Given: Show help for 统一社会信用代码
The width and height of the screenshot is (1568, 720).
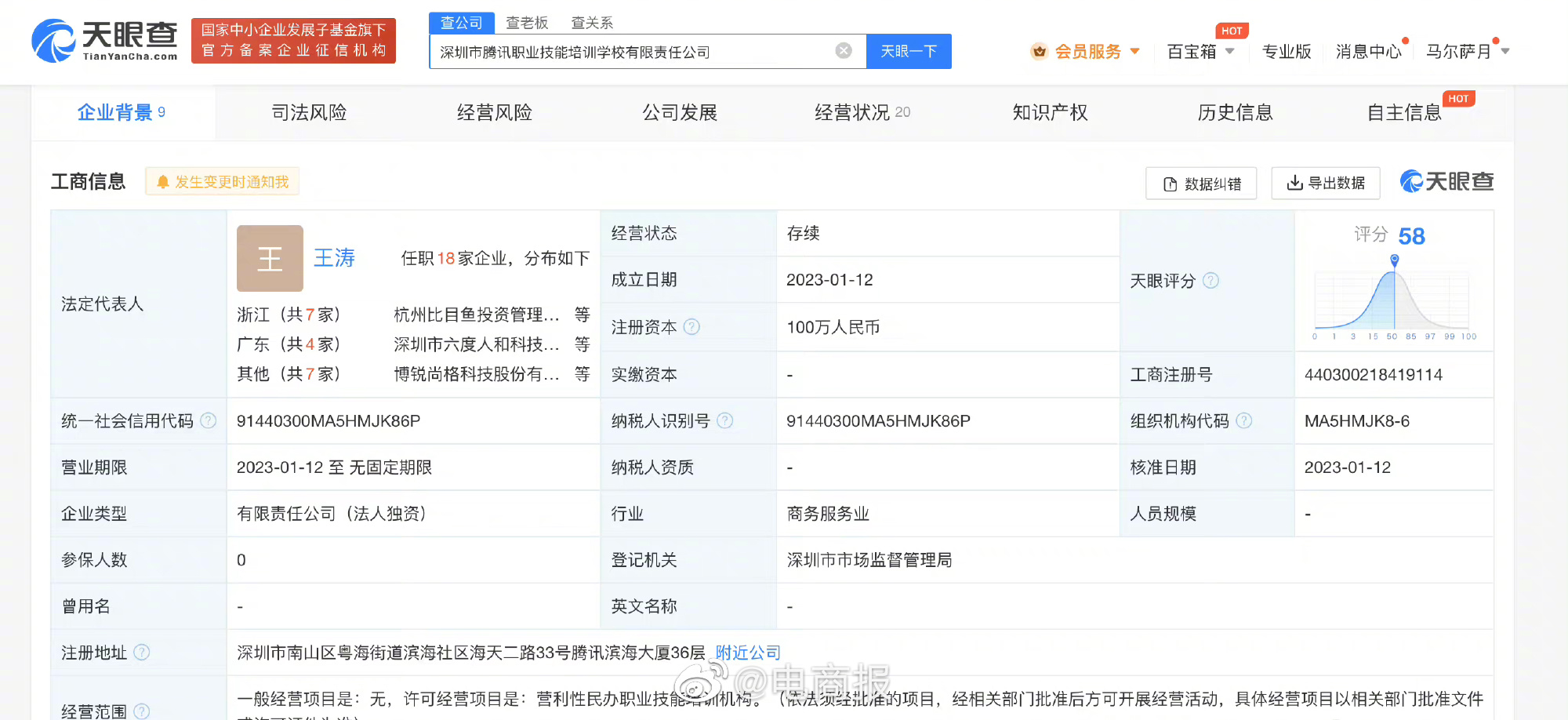Looking at the screenshot, I should [209, 421].
